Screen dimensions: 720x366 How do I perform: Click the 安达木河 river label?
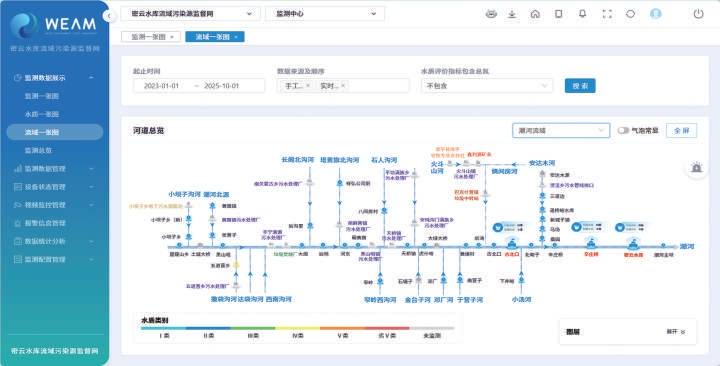pos(542,163)
